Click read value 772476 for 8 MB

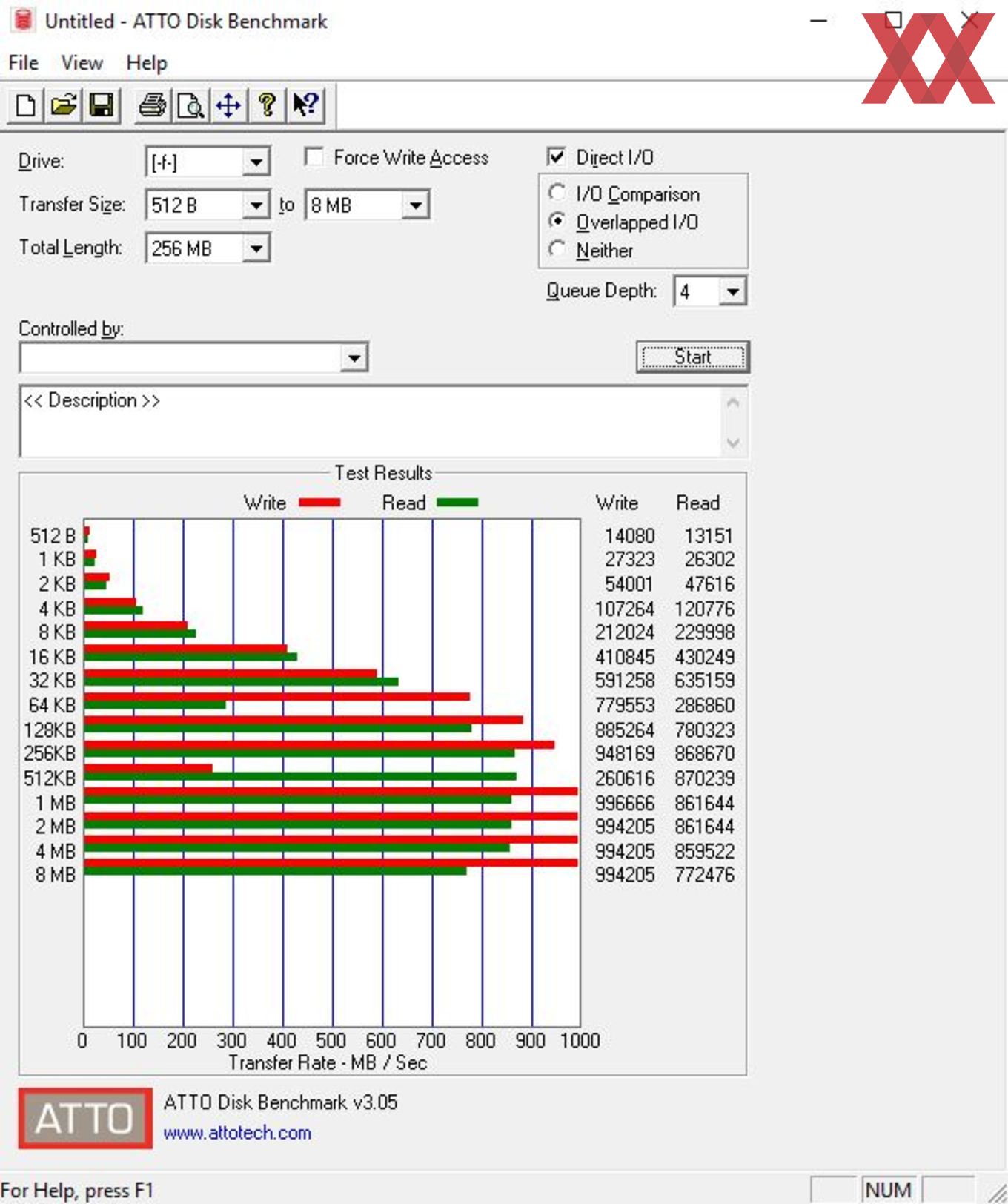[x=704, y=875]
